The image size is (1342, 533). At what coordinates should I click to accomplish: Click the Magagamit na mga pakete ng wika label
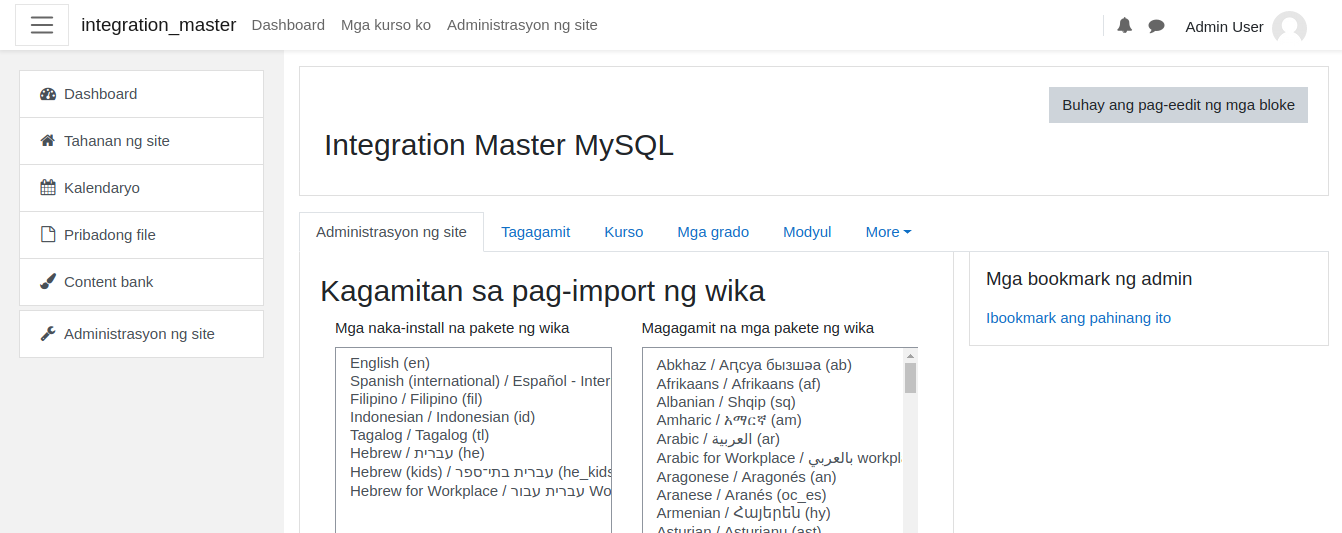tap(758, 328)
